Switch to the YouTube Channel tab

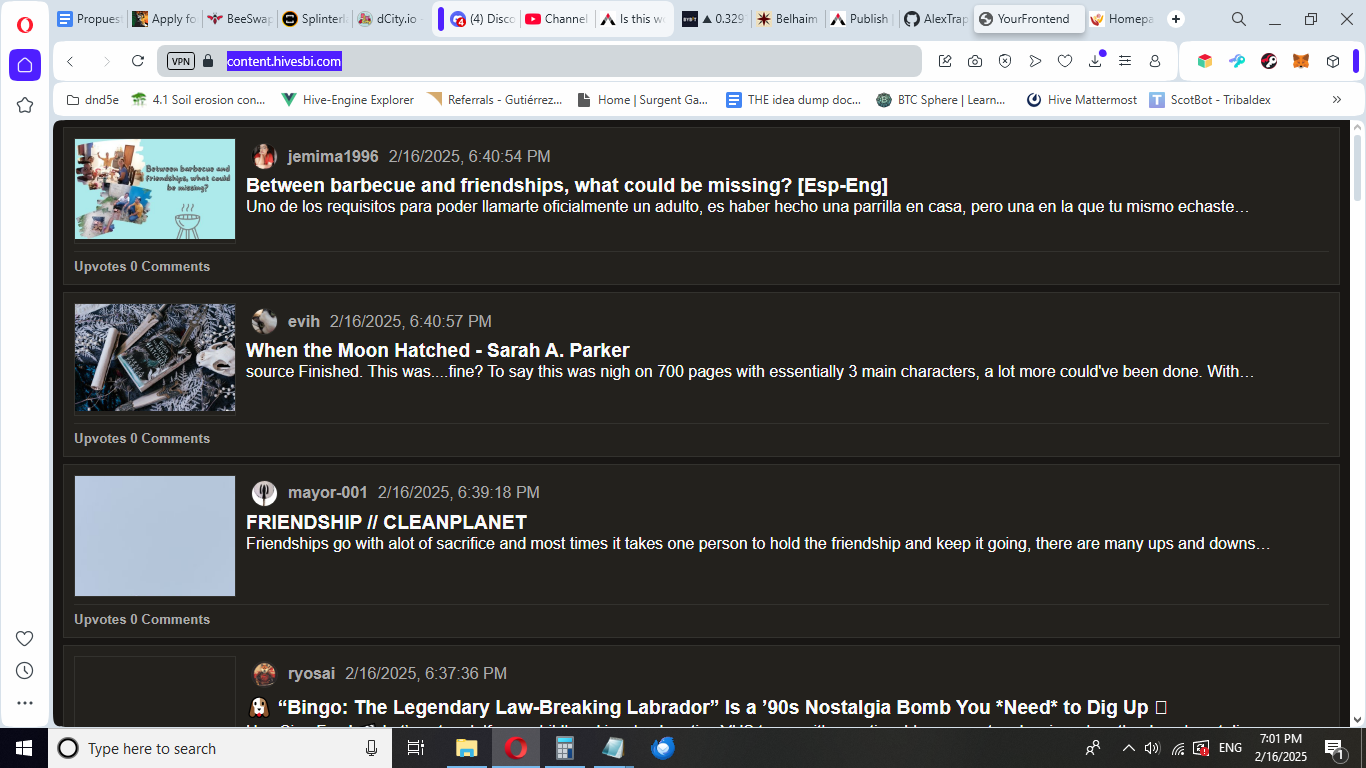click(557, 19)
